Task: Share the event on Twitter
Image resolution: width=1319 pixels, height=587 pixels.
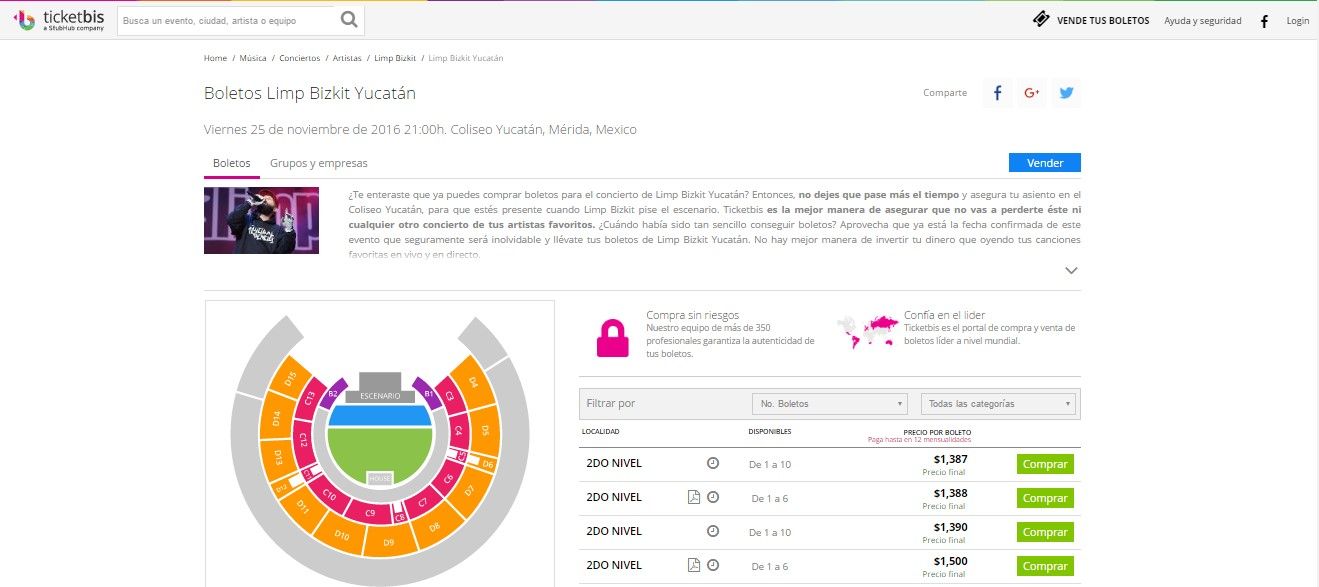Action: [x=1066, y=93]
